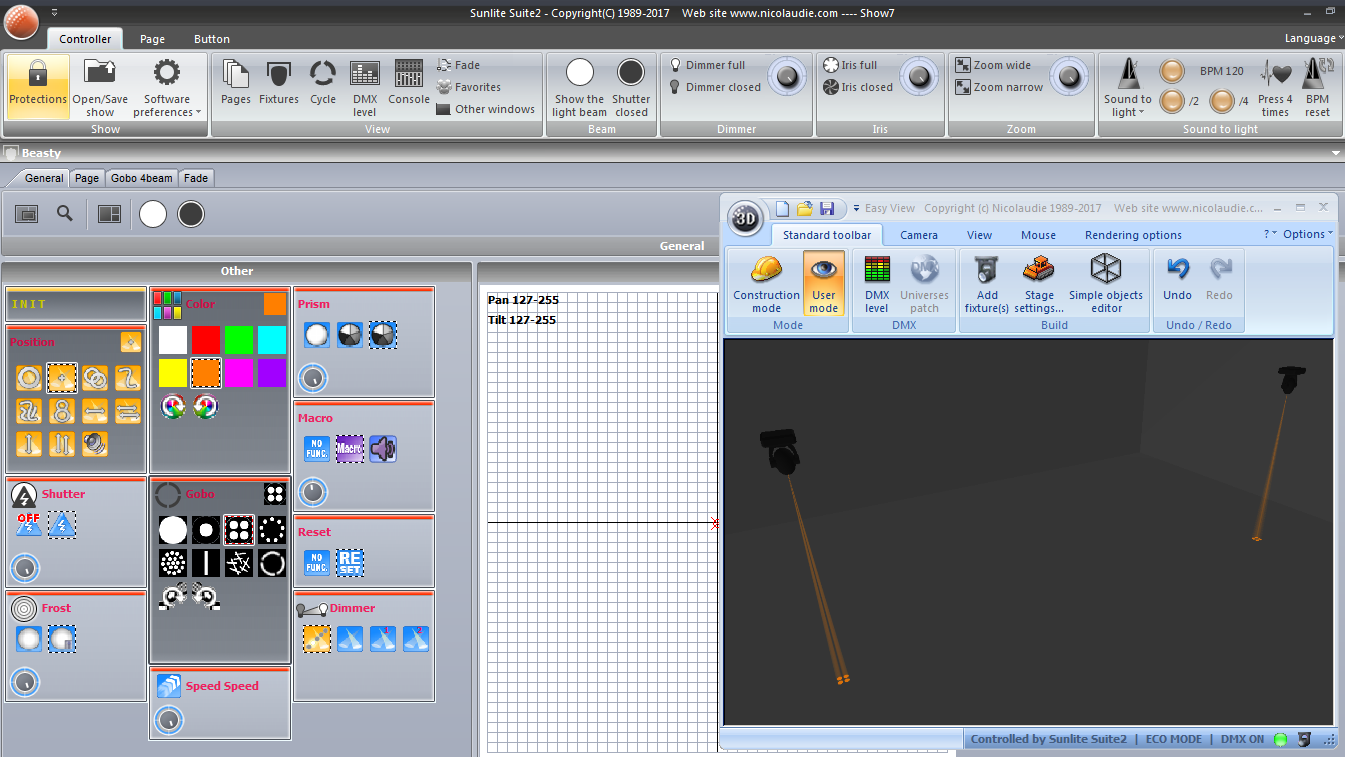The height and width of the screenshot is (757, 1345).
Task: Select the cyan color swatch
Action: click(x=272, y=340)
